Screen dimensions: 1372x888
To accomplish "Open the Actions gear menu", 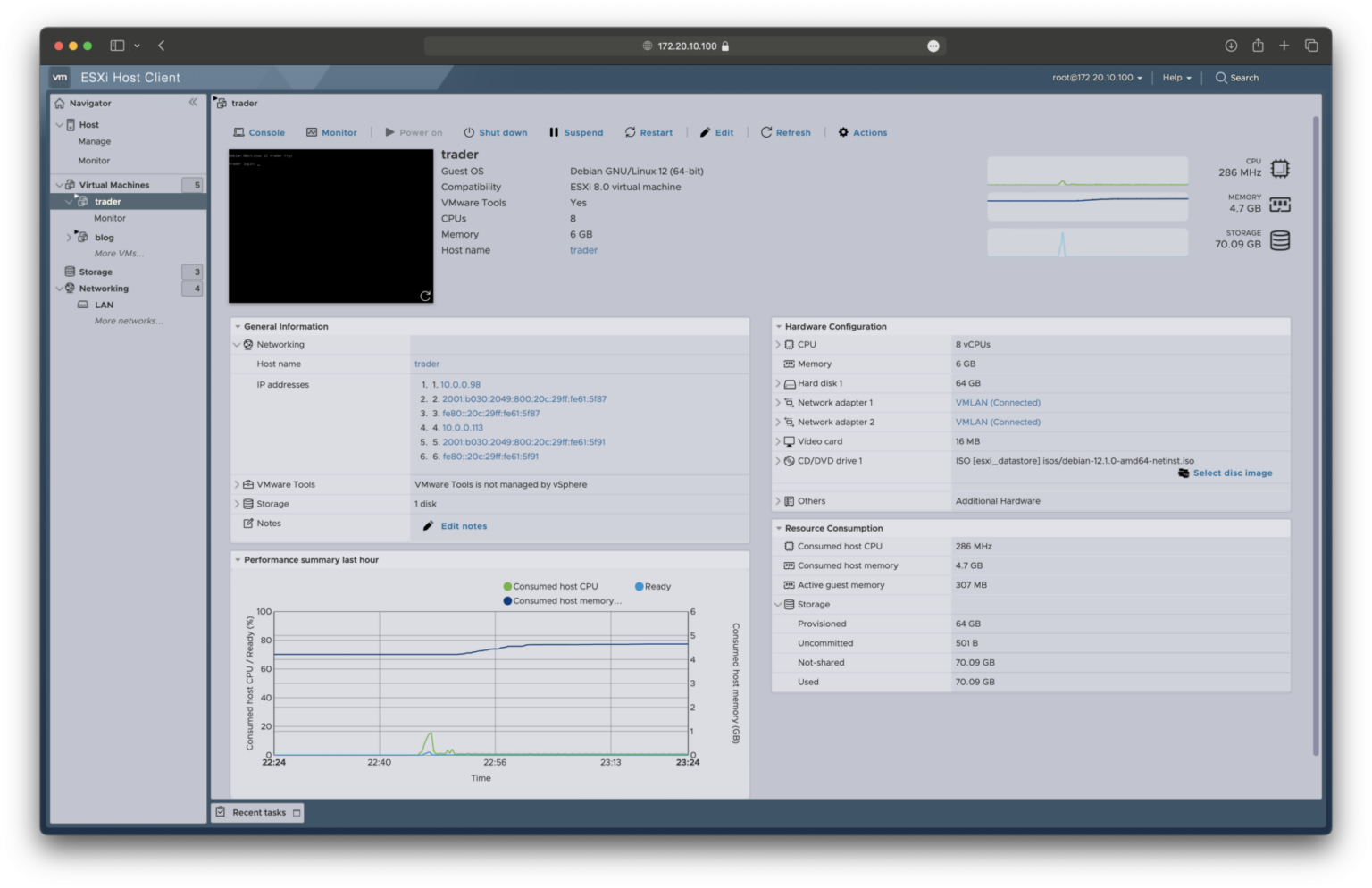I will tap(862, 132).
